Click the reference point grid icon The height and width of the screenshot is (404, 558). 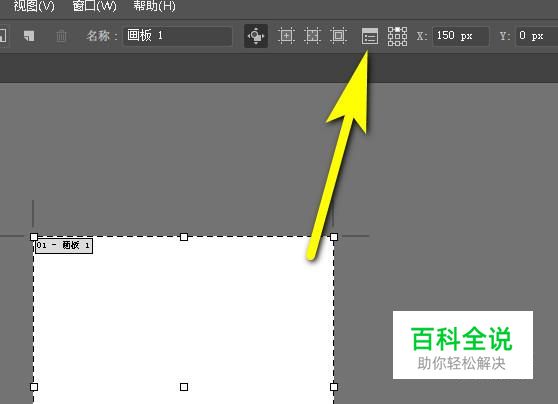[x=397, y=36]
